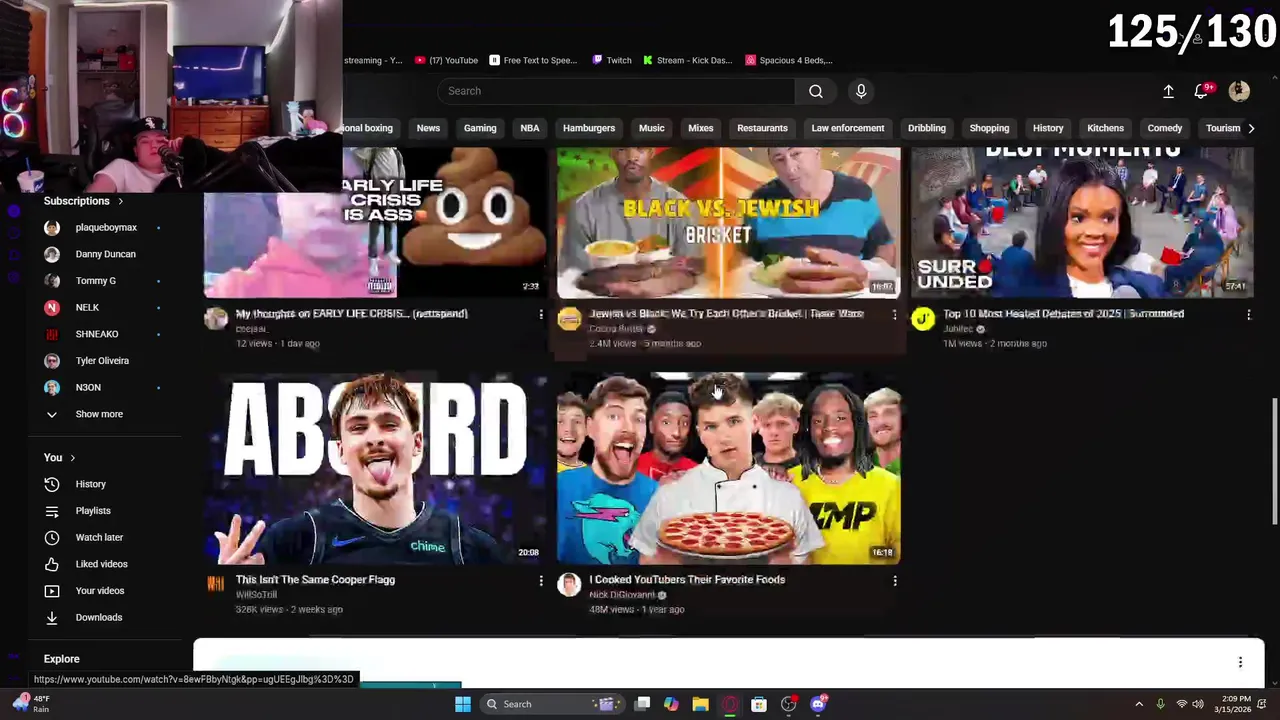This screenshot has width=1280, height=720.
Task: Select the Comedy category chip
Action: click(1165, 128)
